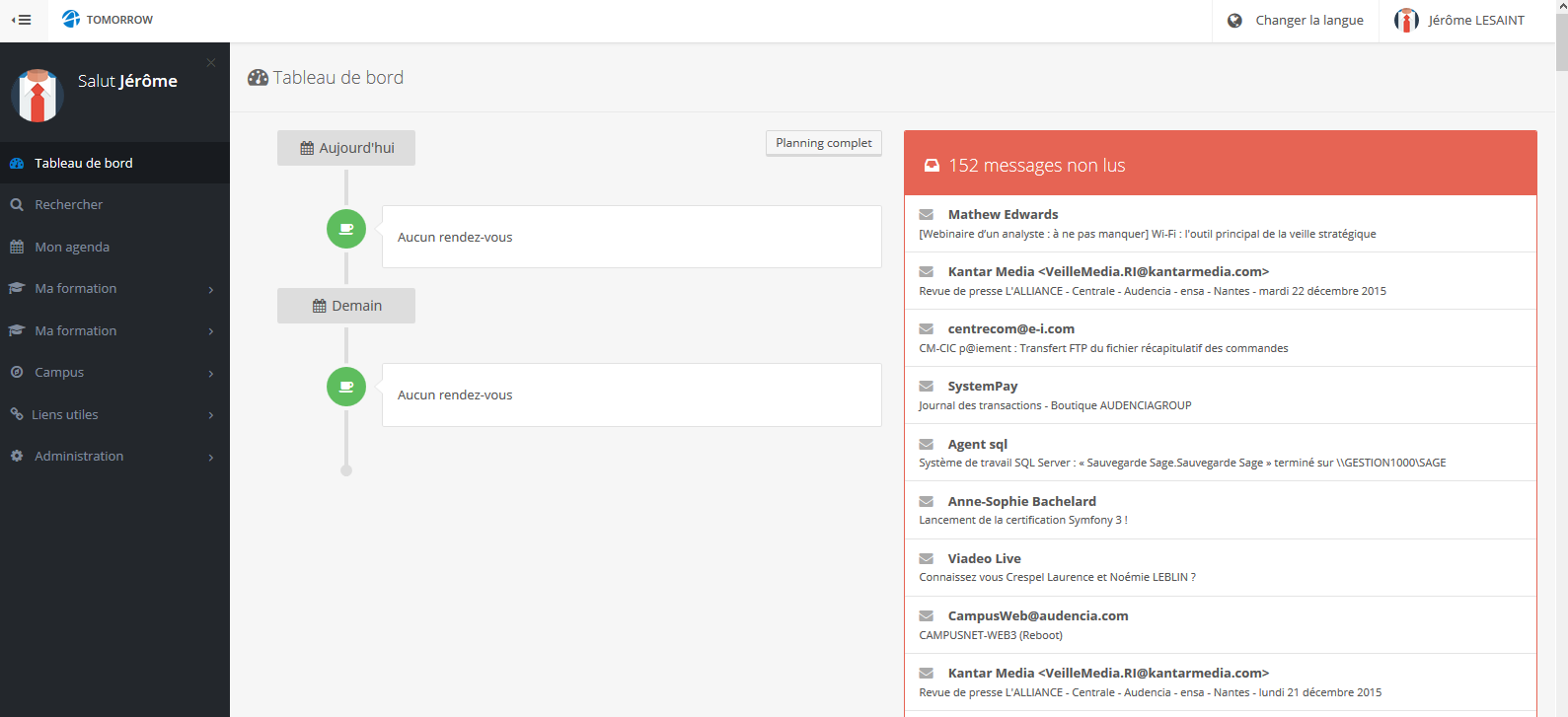Click the Demain button
Screen dimensions: 1568x717
tap(346, 306)
